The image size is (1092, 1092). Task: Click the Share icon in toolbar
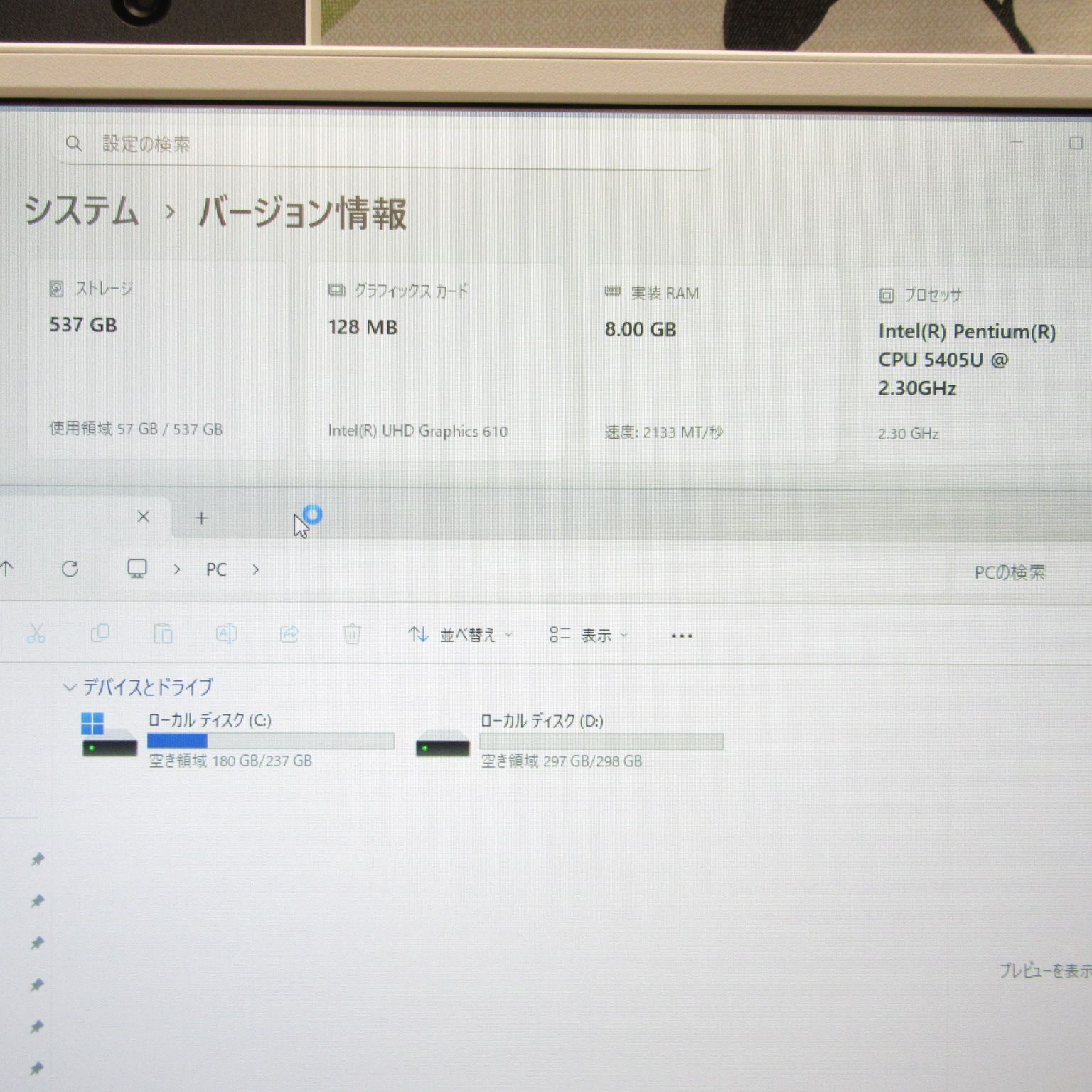click(289, 633)
